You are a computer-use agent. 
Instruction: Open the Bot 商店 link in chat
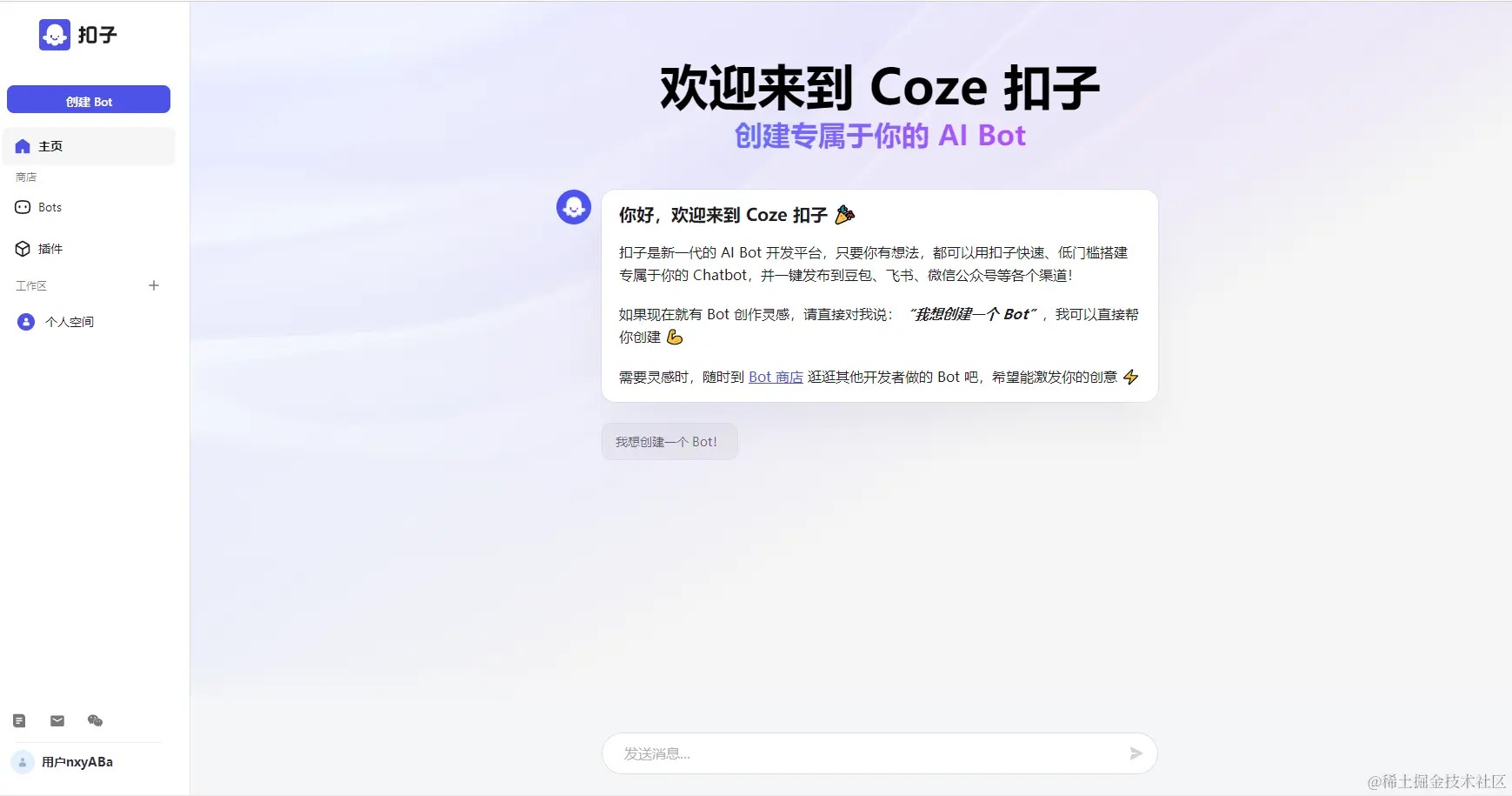tap(776, 377)
